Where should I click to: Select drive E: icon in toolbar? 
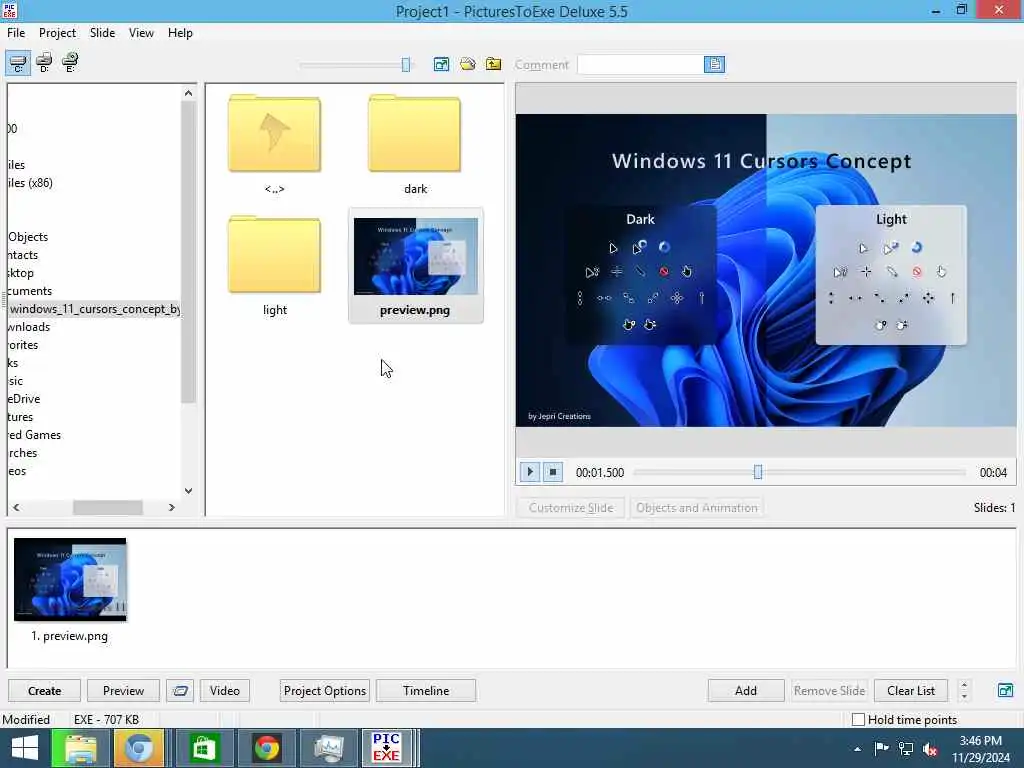(x=70, y=63)
